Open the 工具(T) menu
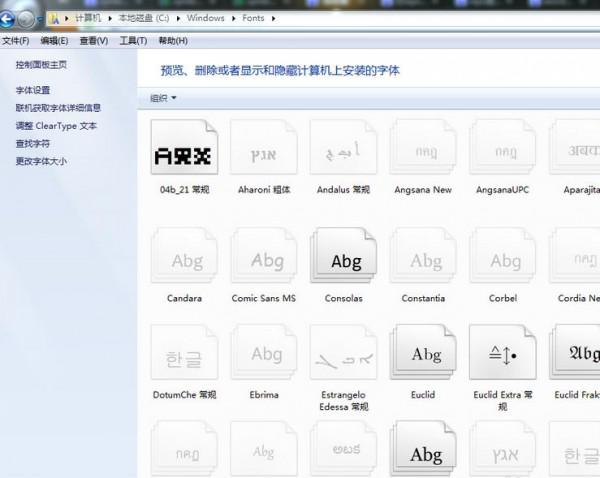600x478 pixels. point(133,41)
